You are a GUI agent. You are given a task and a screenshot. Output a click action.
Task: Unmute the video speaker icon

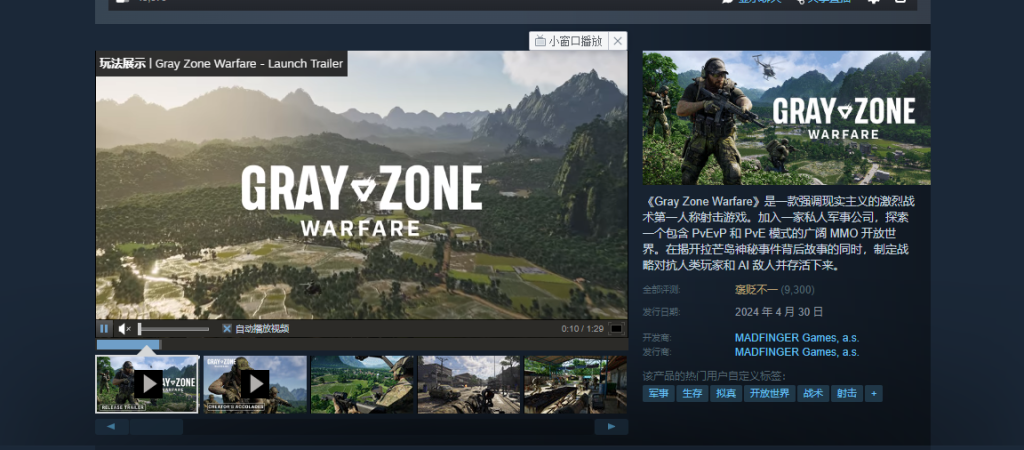click(x=124, y=329)
